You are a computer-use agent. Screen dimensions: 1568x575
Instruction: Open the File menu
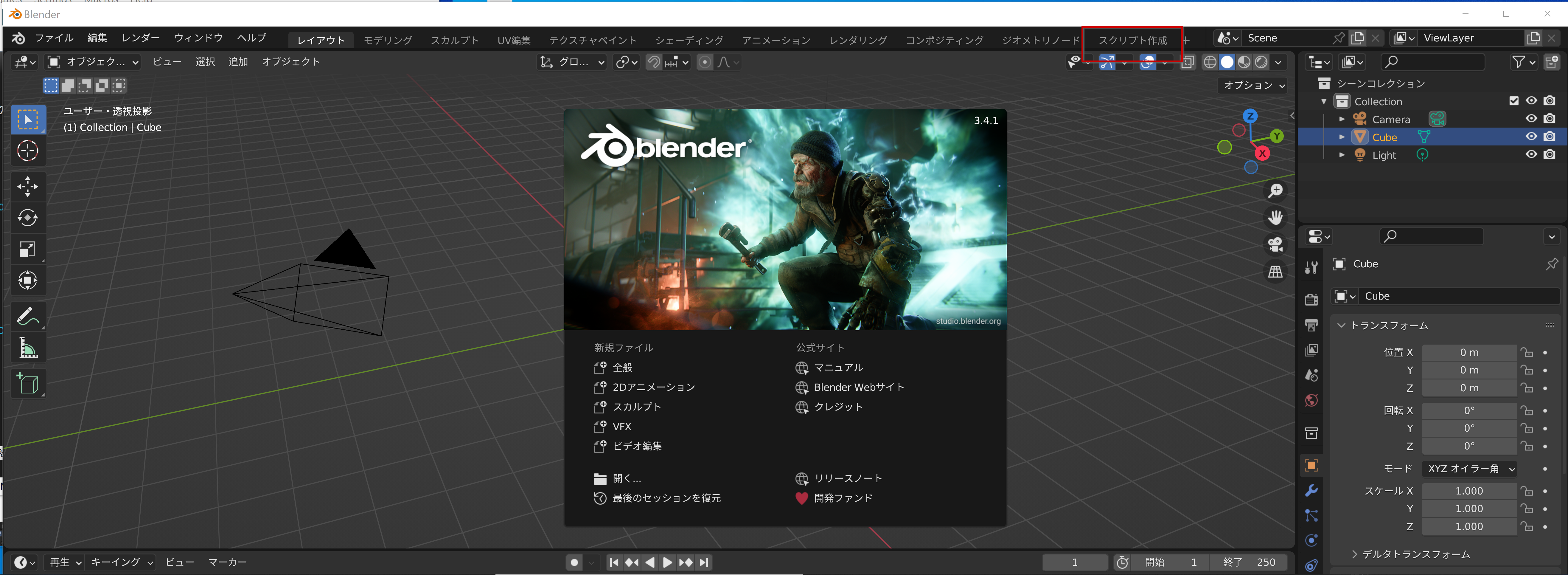click(54, 38)
